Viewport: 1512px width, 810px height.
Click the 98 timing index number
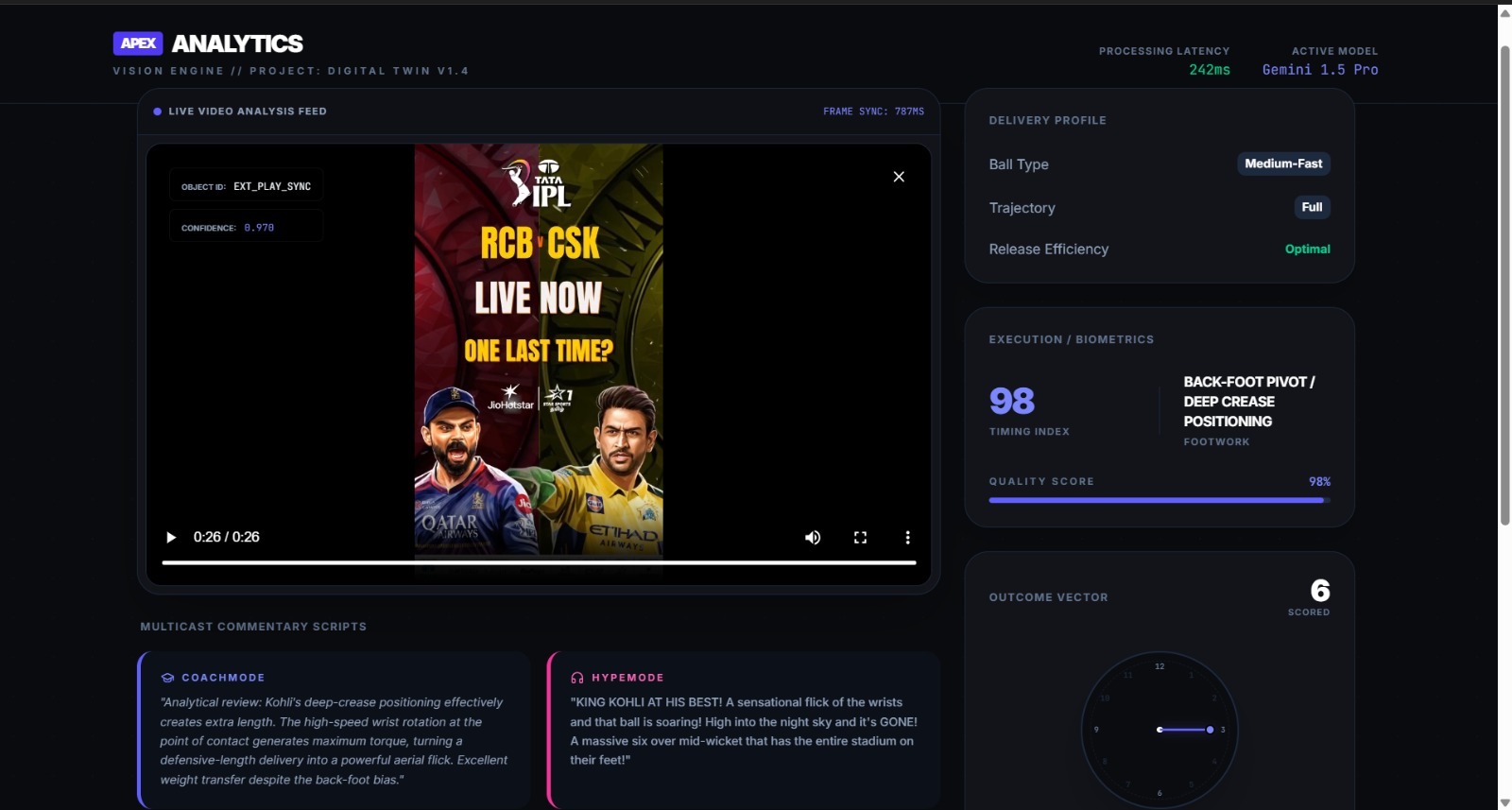click(1012, 401)
